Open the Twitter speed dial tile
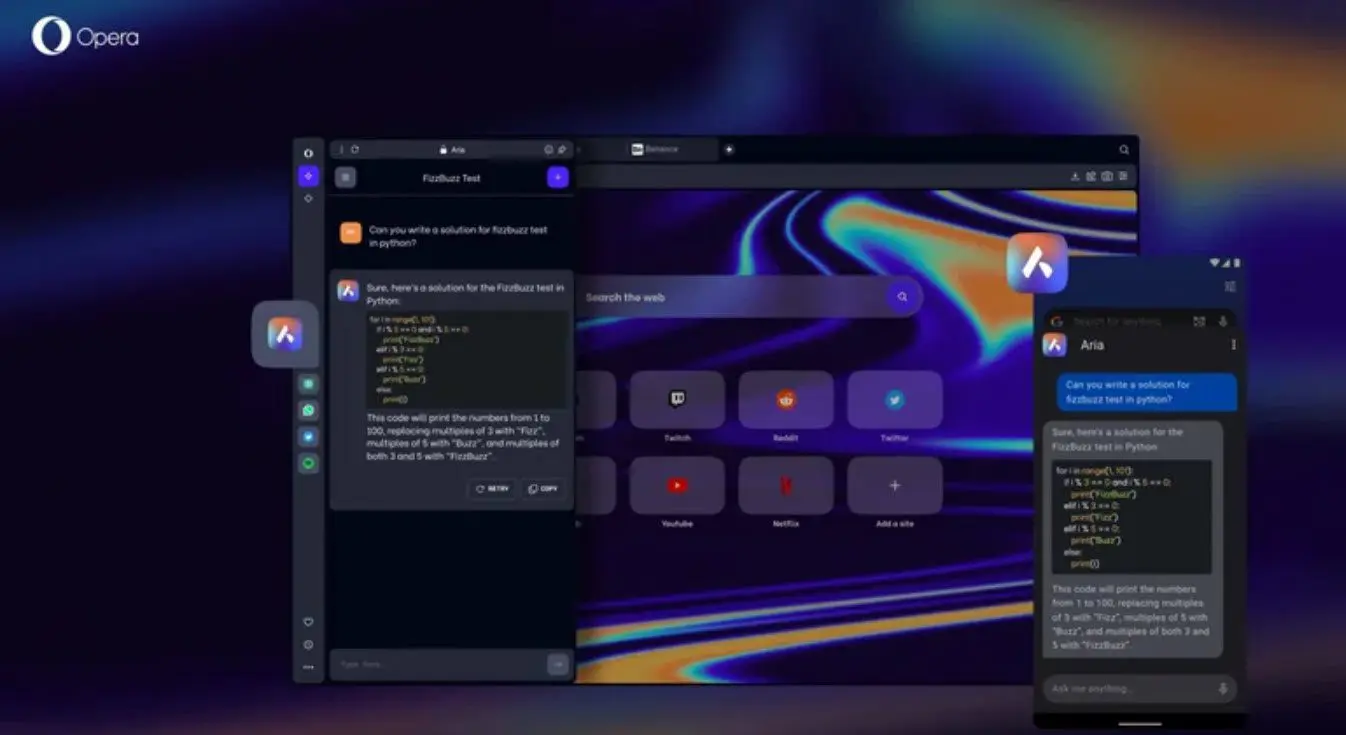This screenshot has height=735, width=1346. click(895, 400)
